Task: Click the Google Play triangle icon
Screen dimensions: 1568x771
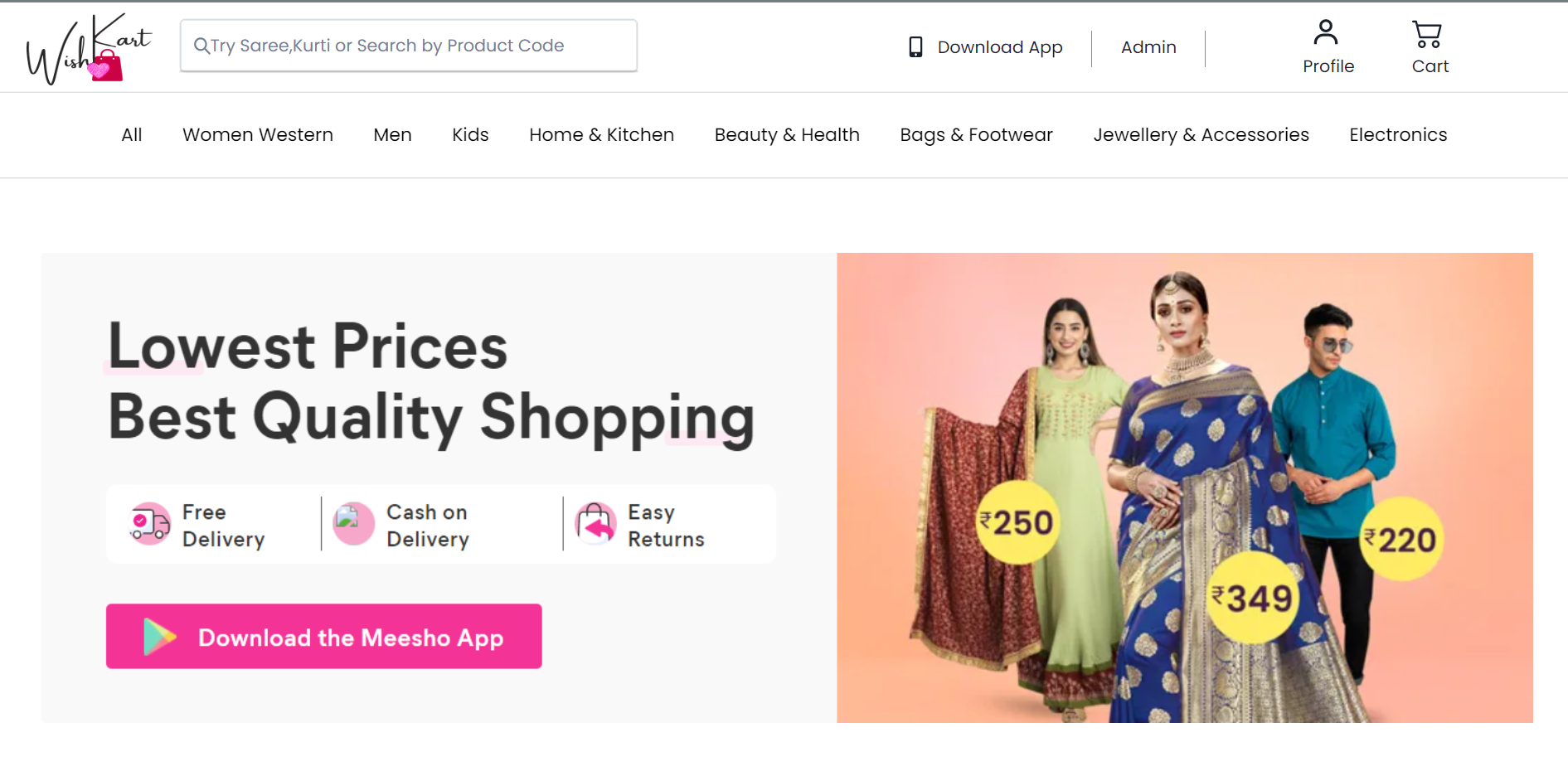Action: [159, 637]
